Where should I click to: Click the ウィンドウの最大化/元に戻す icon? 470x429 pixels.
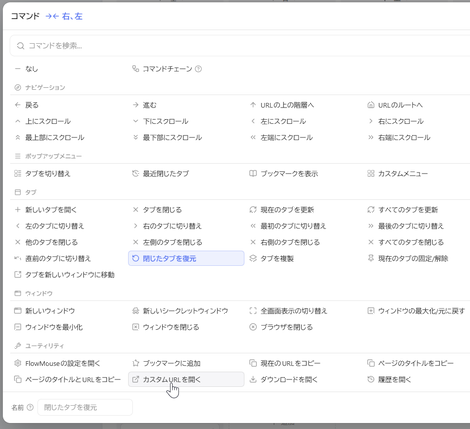coord(371,311)
